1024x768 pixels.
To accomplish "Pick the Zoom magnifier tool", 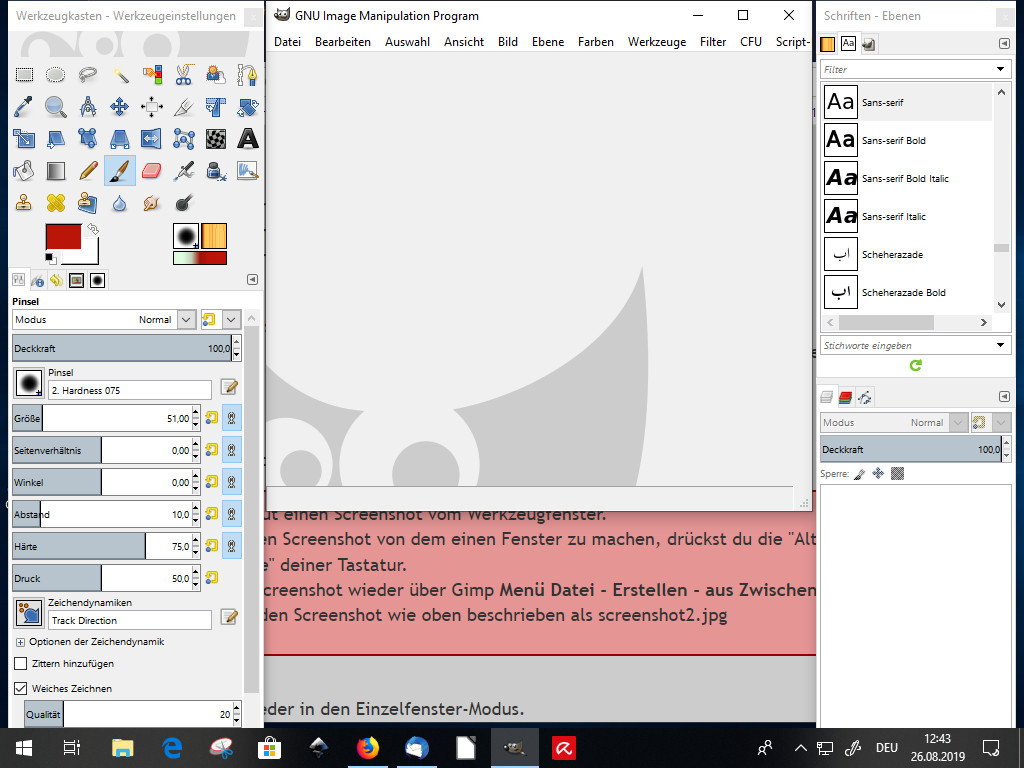I will click(56, 106).
